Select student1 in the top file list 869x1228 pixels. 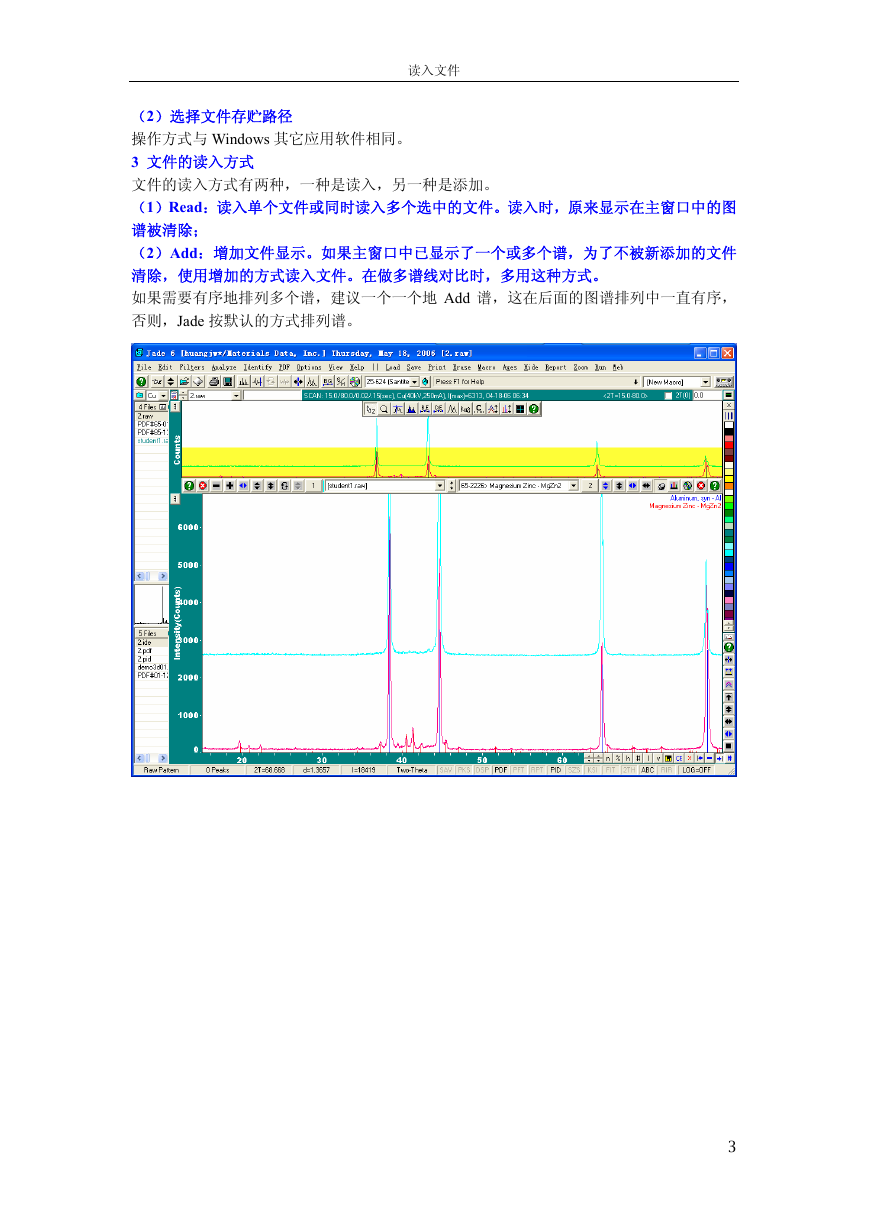(x=152, y=440)
